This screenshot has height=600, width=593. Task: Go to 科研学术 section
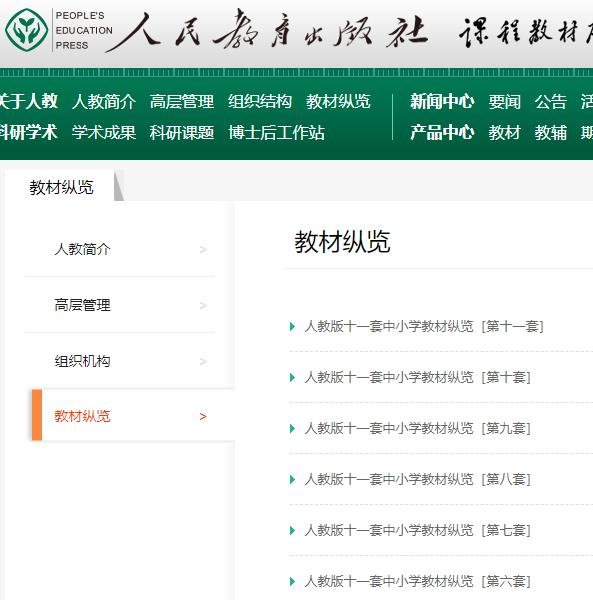[28, 132]
